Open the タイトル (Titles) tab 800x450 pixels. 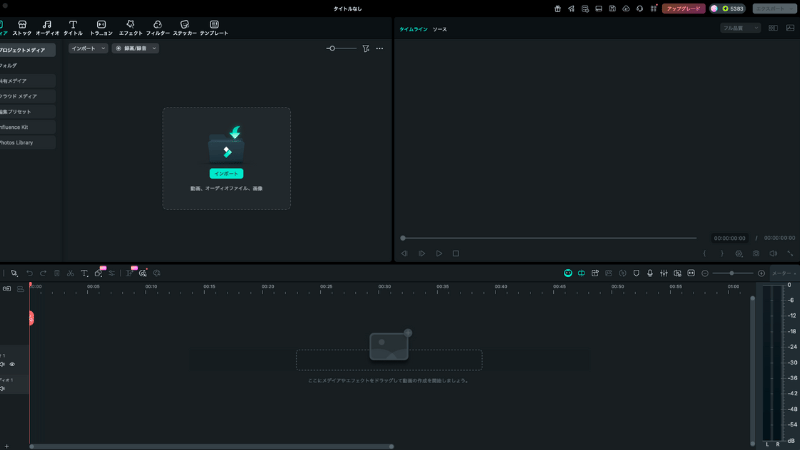click(x=73, y=27)
